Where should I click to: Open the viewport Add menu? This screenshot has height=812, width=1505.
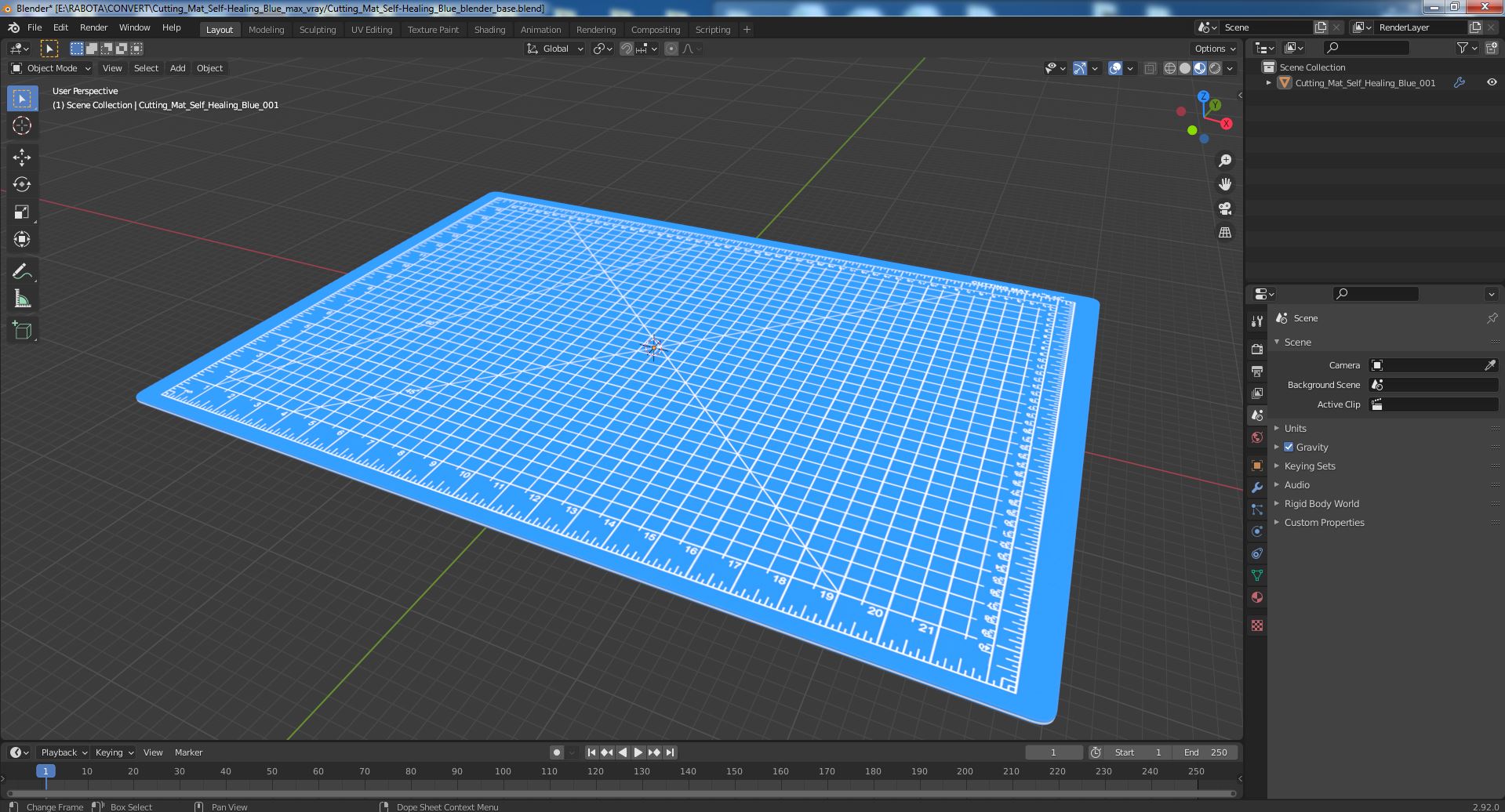(x=178, y=68)
